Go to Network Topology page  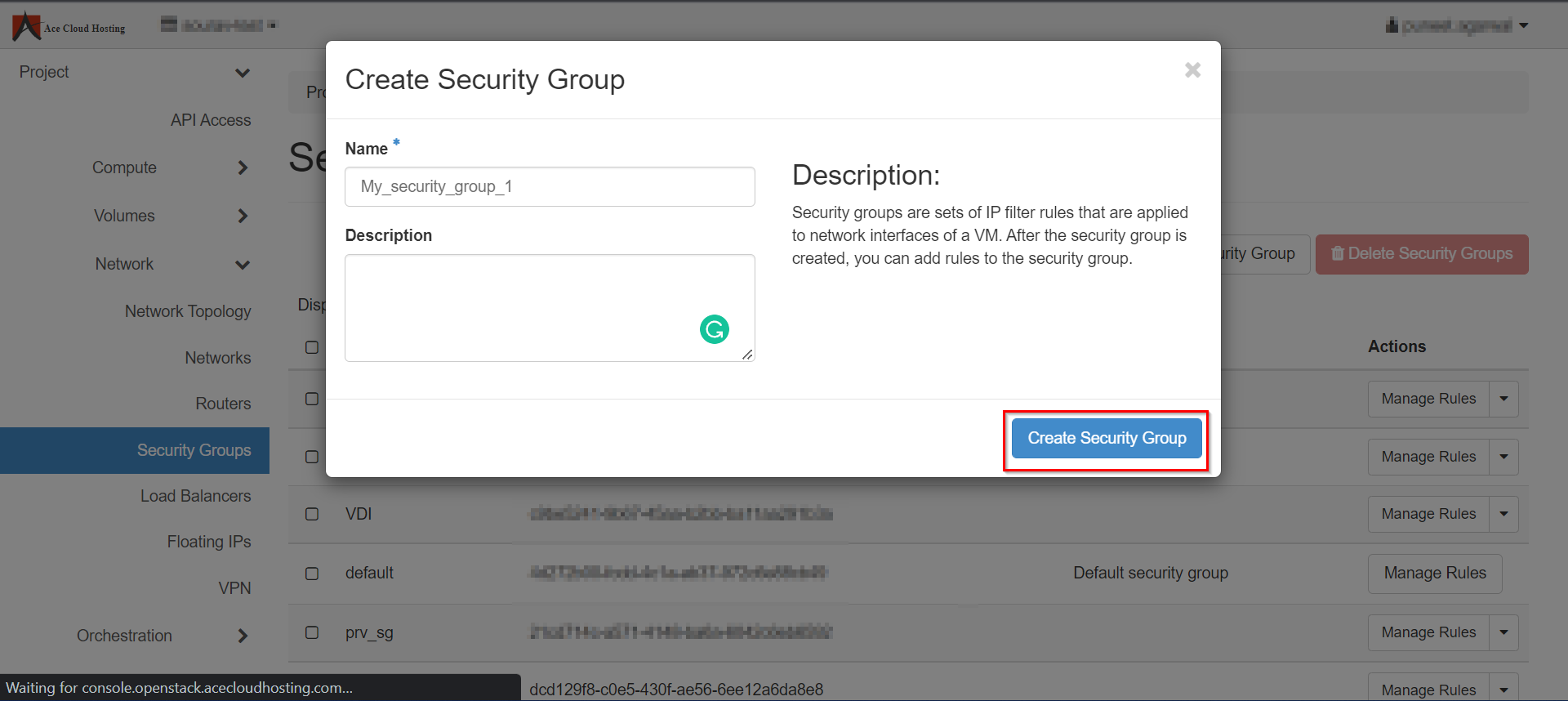click(188, 311)
